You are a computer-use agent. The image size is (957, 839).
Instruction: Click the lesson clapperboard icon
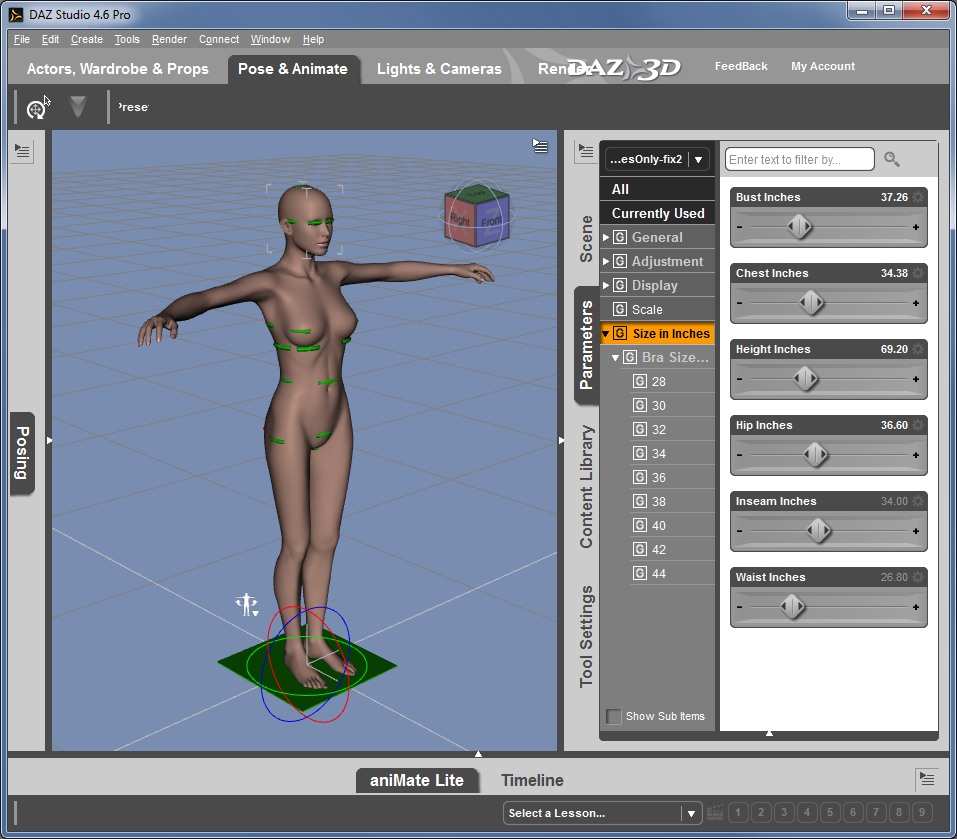[x=715, y=813]
